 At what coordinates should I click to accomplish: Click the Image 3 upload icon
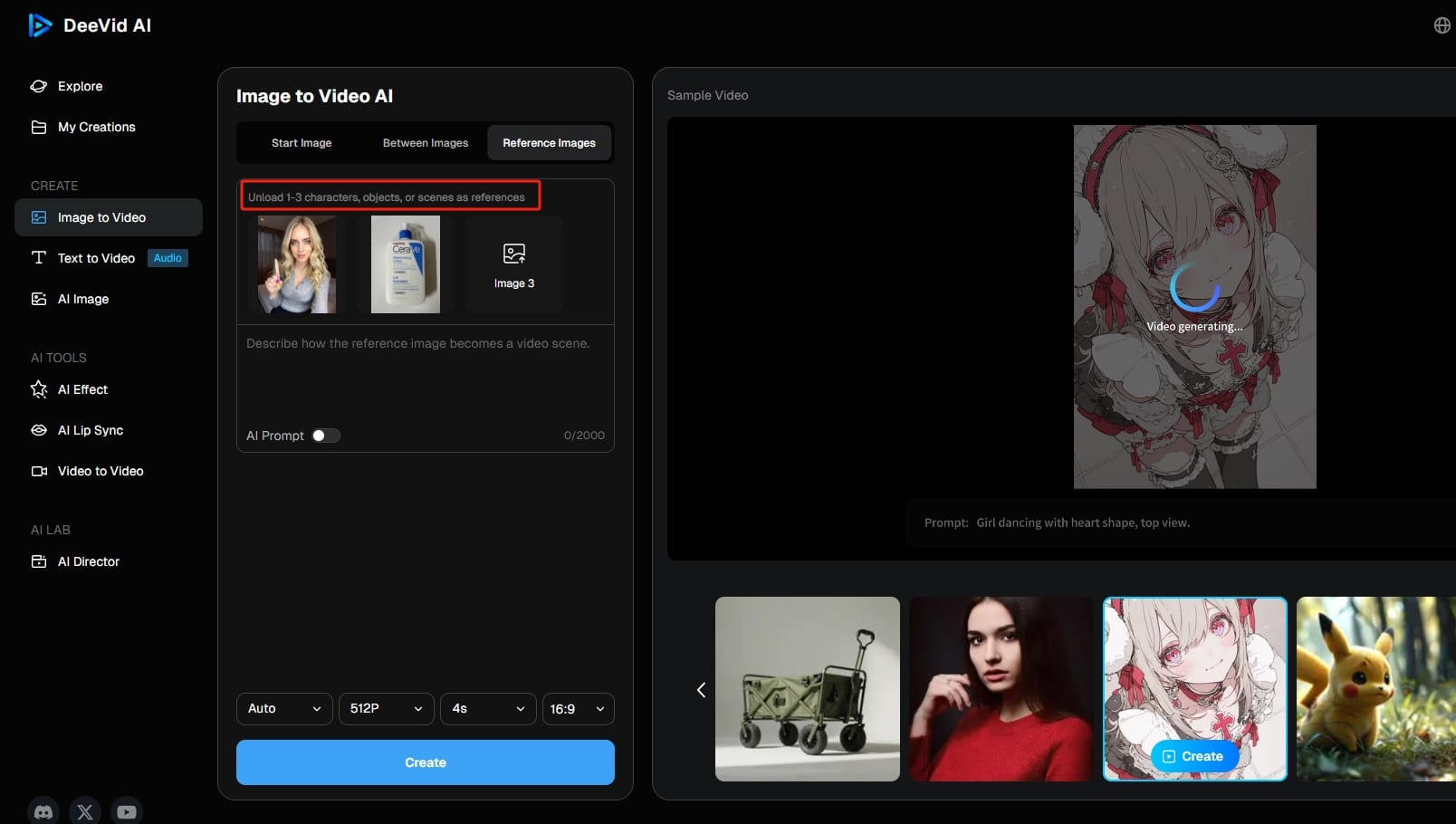click(x=514, y=254)
